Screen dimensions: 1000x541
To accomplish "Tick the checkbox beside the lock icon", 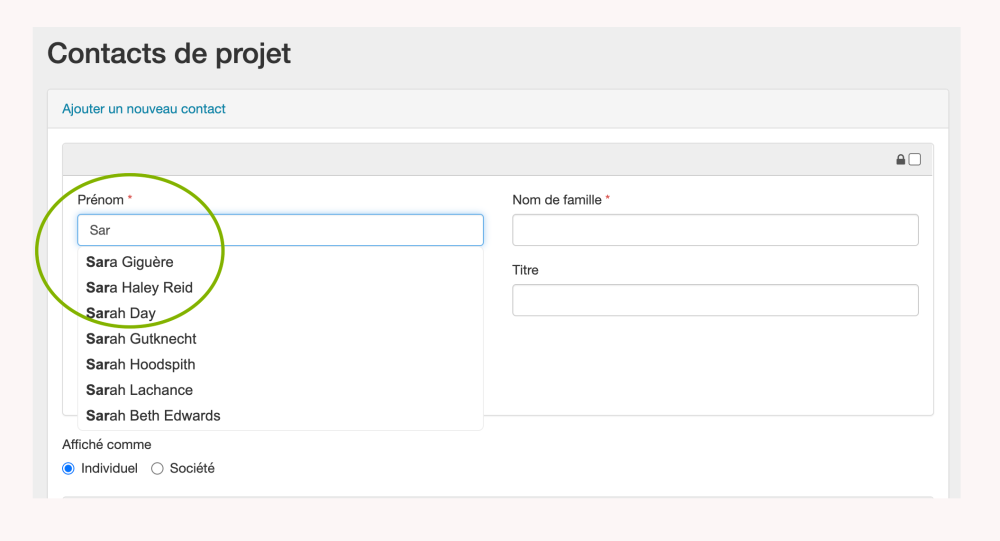I will pyautogui.click(x=915, y=160).
